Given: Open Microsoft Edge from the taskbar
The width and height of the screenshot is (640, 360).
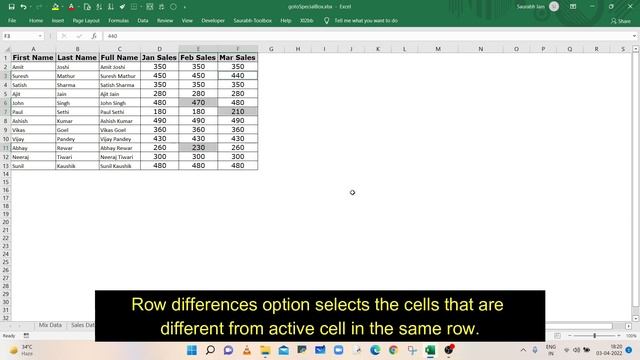Looking at the screenshot, I should tap(375, 350).
